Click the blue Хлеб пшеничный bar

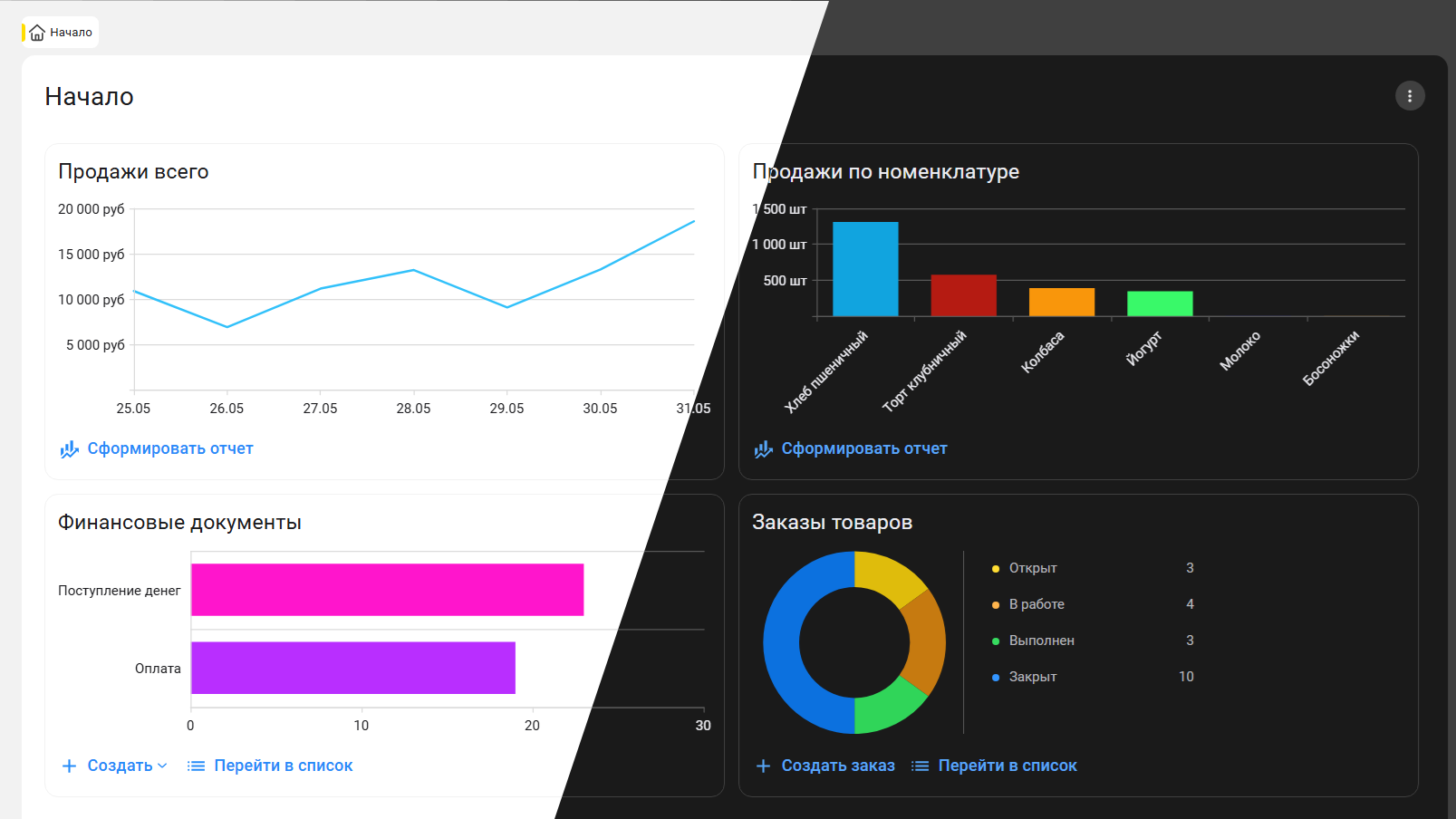[865, 269]
